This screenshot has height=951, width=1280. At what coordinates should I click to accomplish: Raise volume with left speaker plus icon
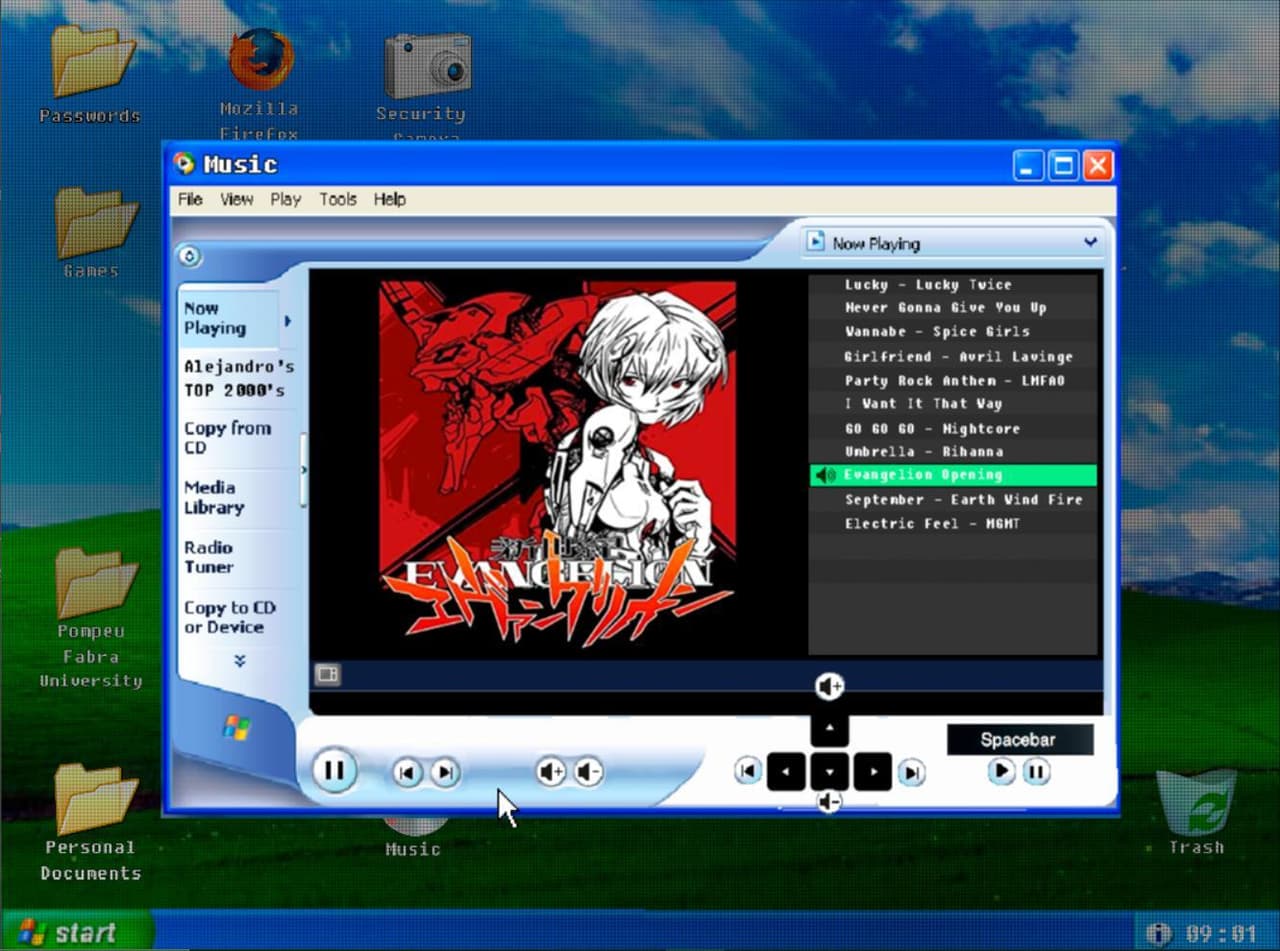click(x=551, y=772)
